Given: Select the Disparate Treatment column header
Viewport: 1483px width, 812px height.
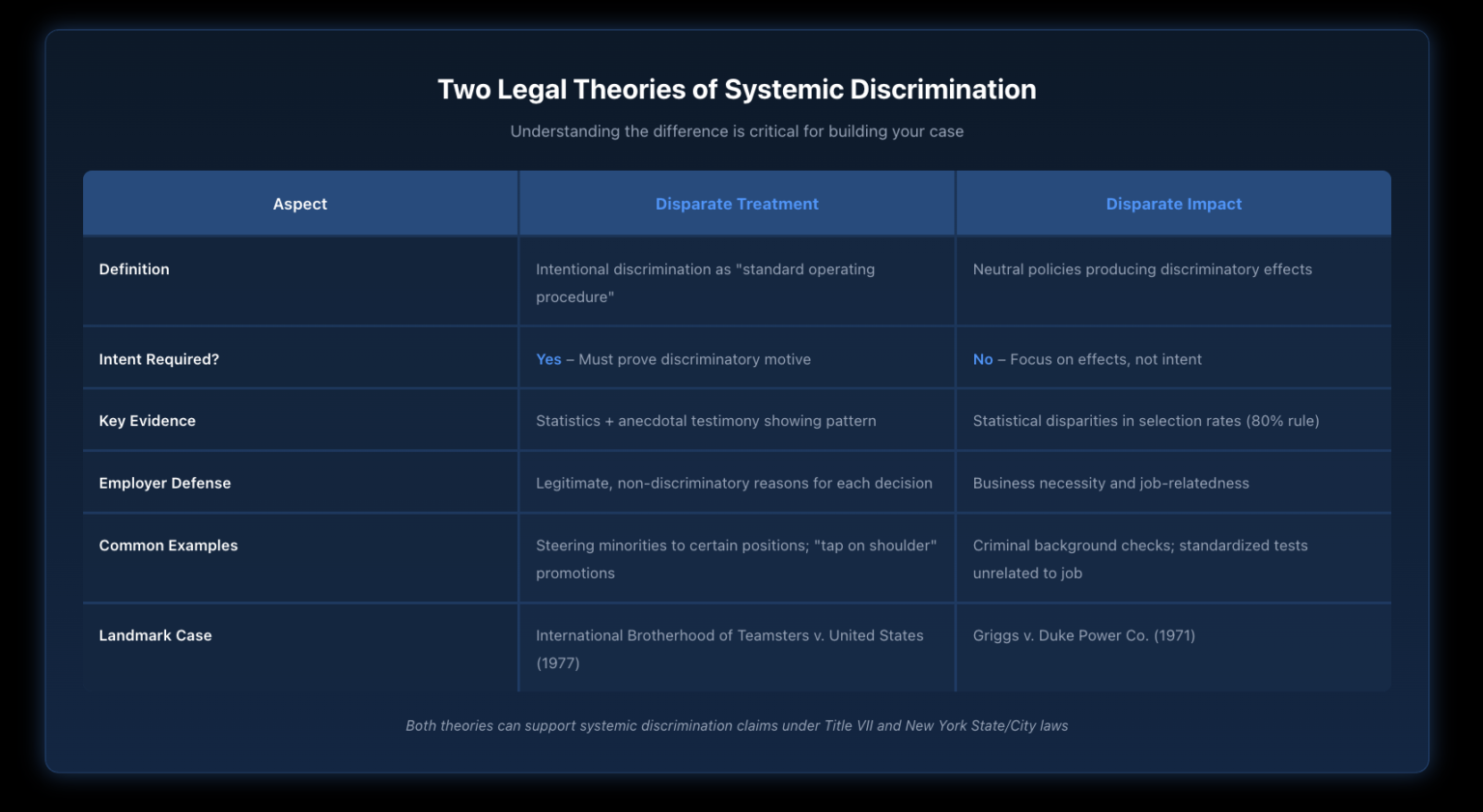Looking at the screenshot, I should 737,204.
